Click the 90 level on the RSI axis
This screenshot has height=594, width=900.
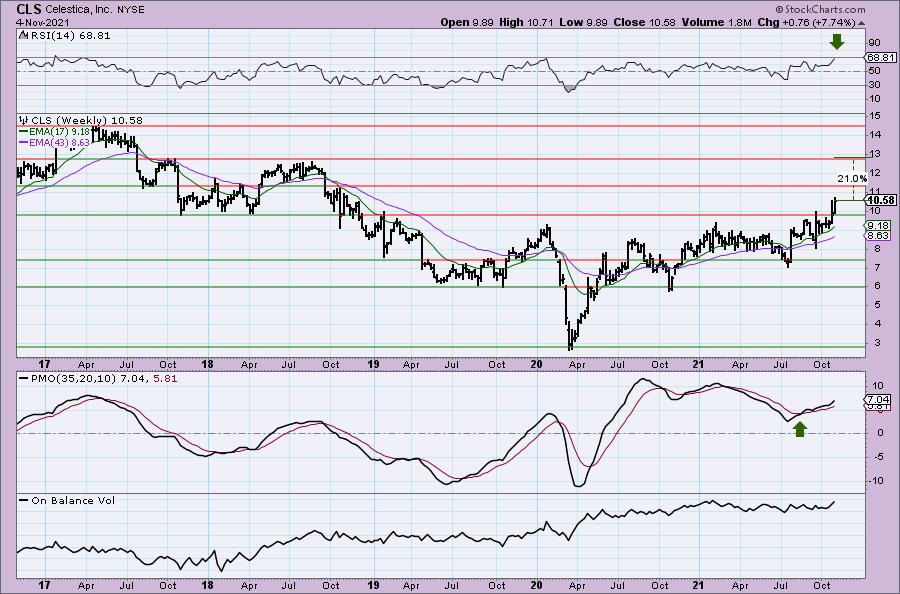pos(875,42)
